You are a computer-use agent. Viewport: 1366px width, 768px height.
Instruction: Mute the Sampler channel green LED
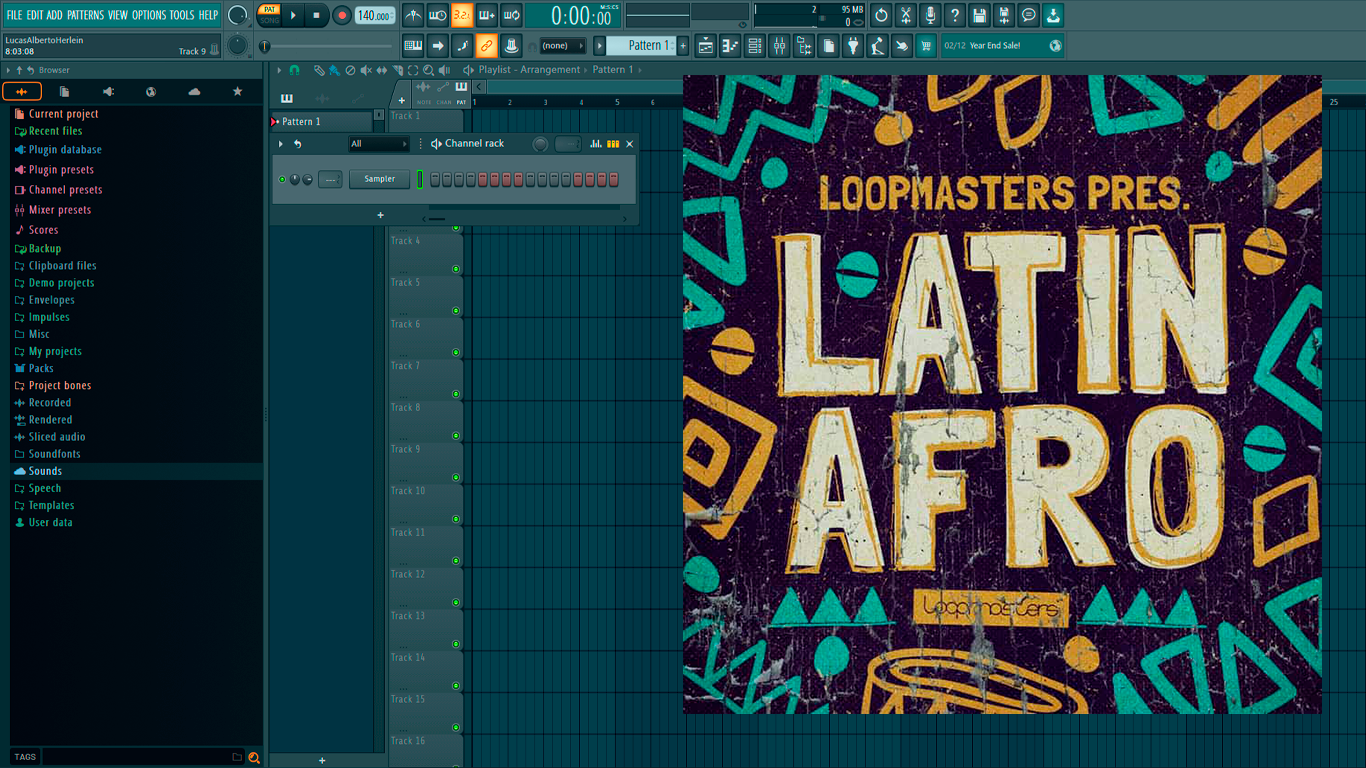[282, 180]
